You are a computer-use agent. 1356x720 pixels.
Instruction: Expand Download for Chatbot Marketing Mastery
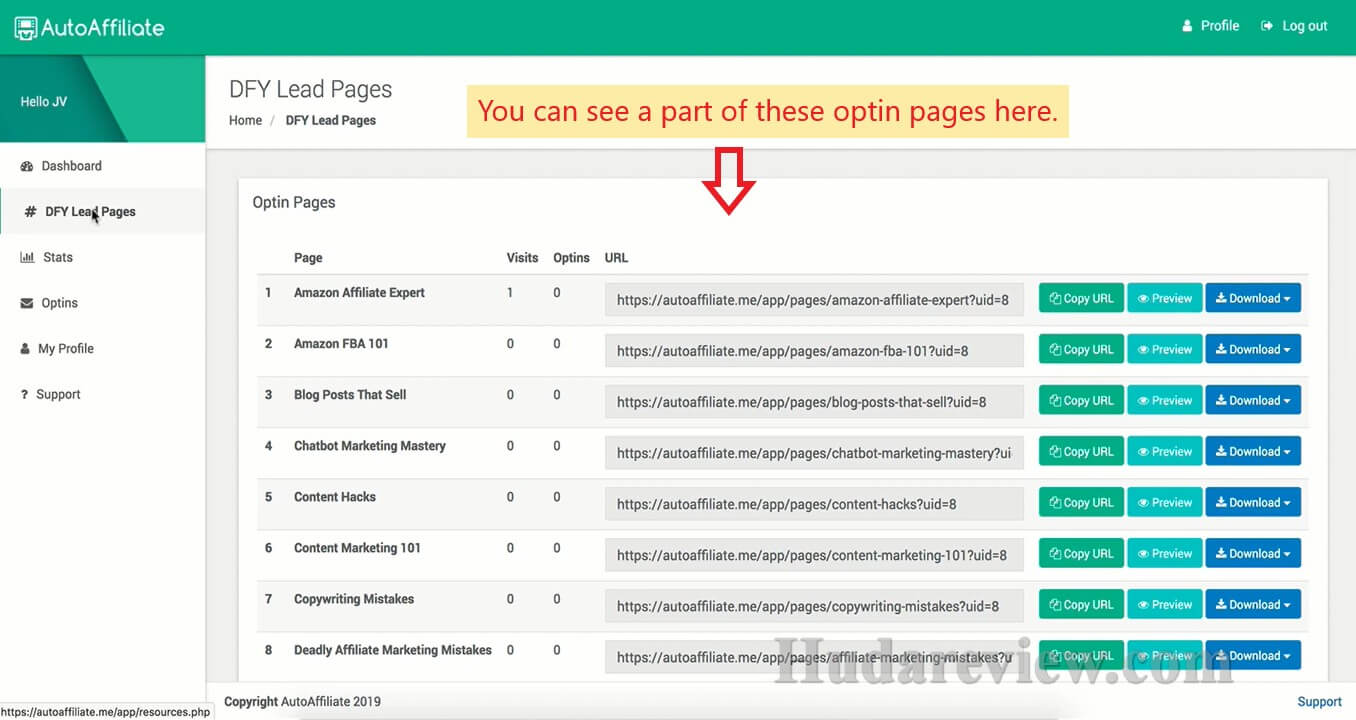tap(1253, 451)
